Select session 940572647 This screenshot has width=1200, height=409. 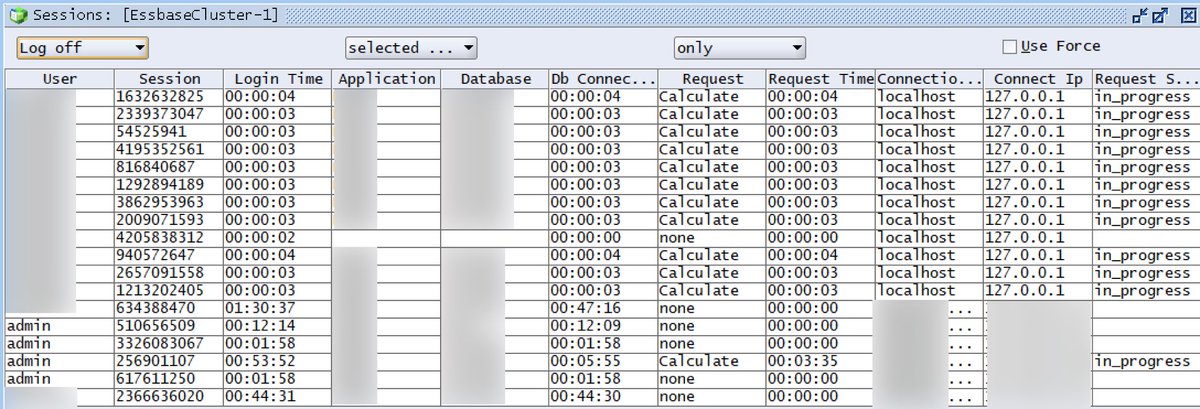[155, 255]
